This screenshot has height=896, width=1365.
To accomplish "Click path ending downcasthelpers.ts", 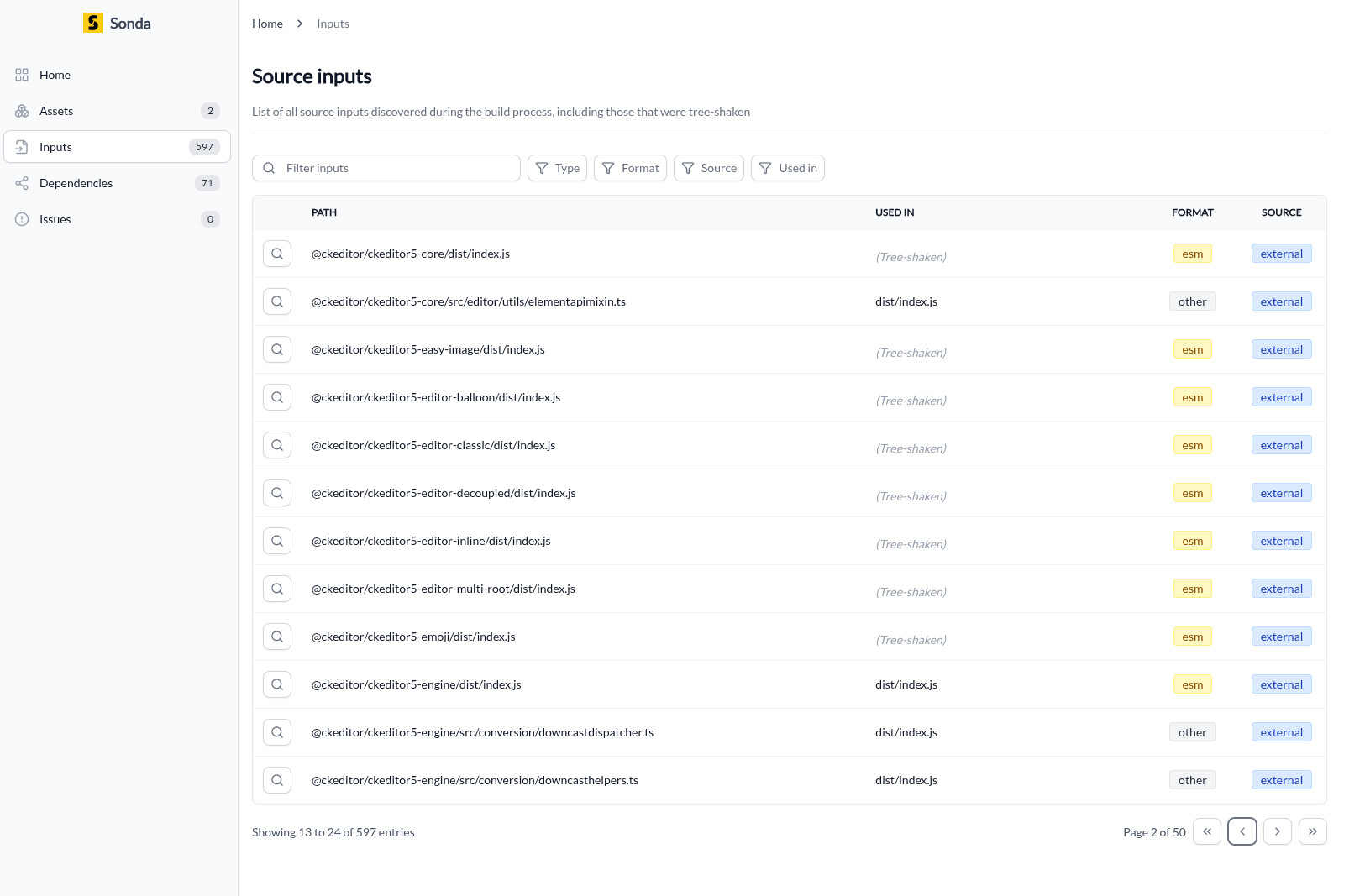I will point(475,780).
